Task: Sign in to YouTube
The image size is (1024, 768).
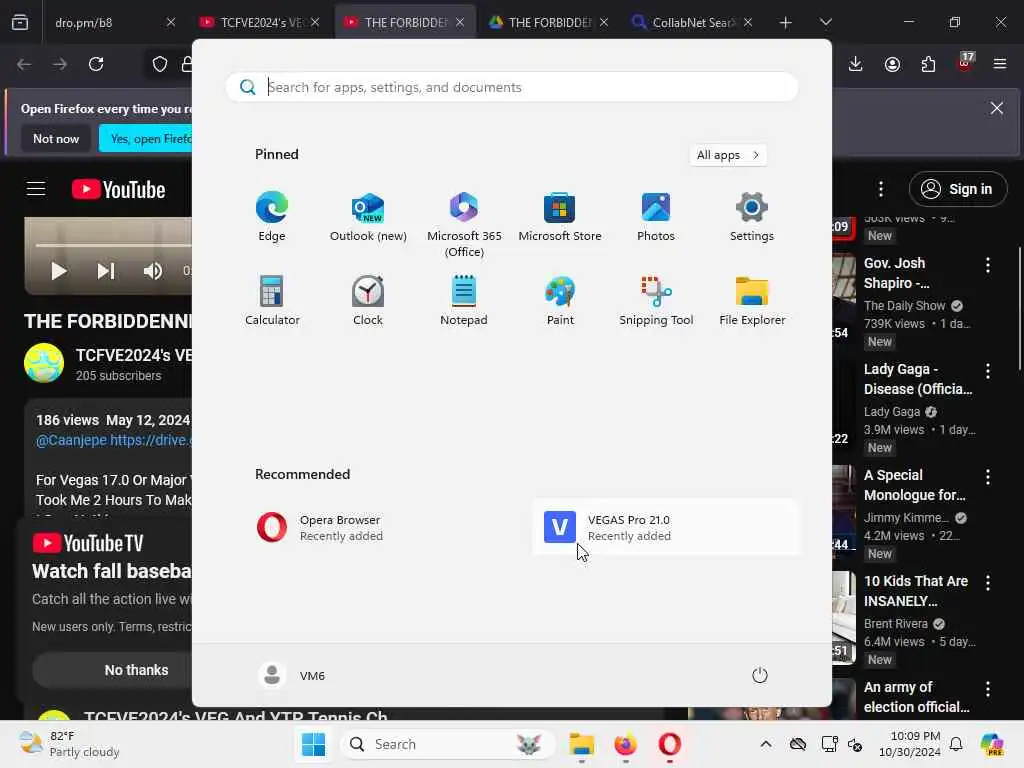Action: tap(957, 189)
